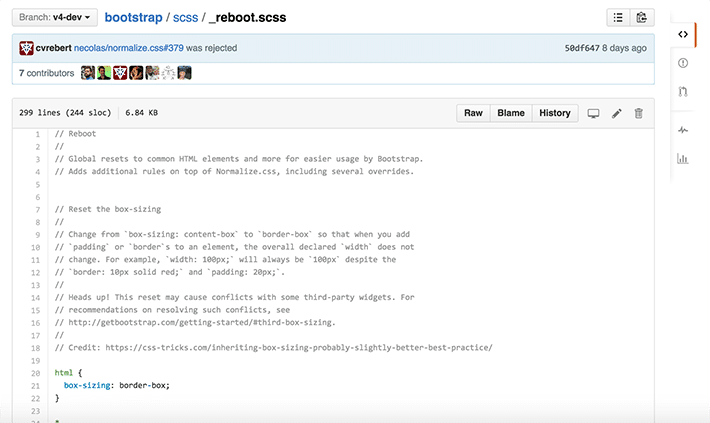Click the third contributor avatar with red logo

pyautogui.click(x=120, y=73)
